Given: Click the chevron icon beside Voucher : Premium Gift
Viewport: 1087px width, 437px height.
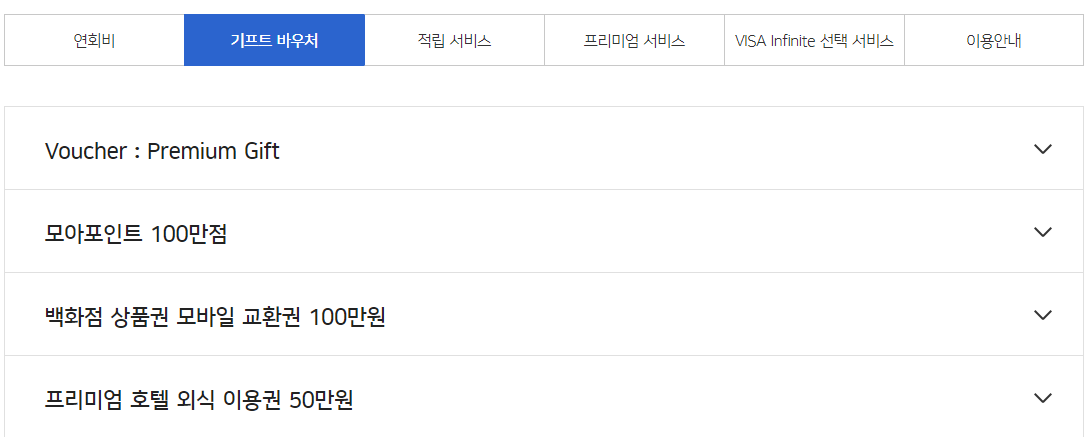Looking at the screenshot, I should pos(1043,149).
